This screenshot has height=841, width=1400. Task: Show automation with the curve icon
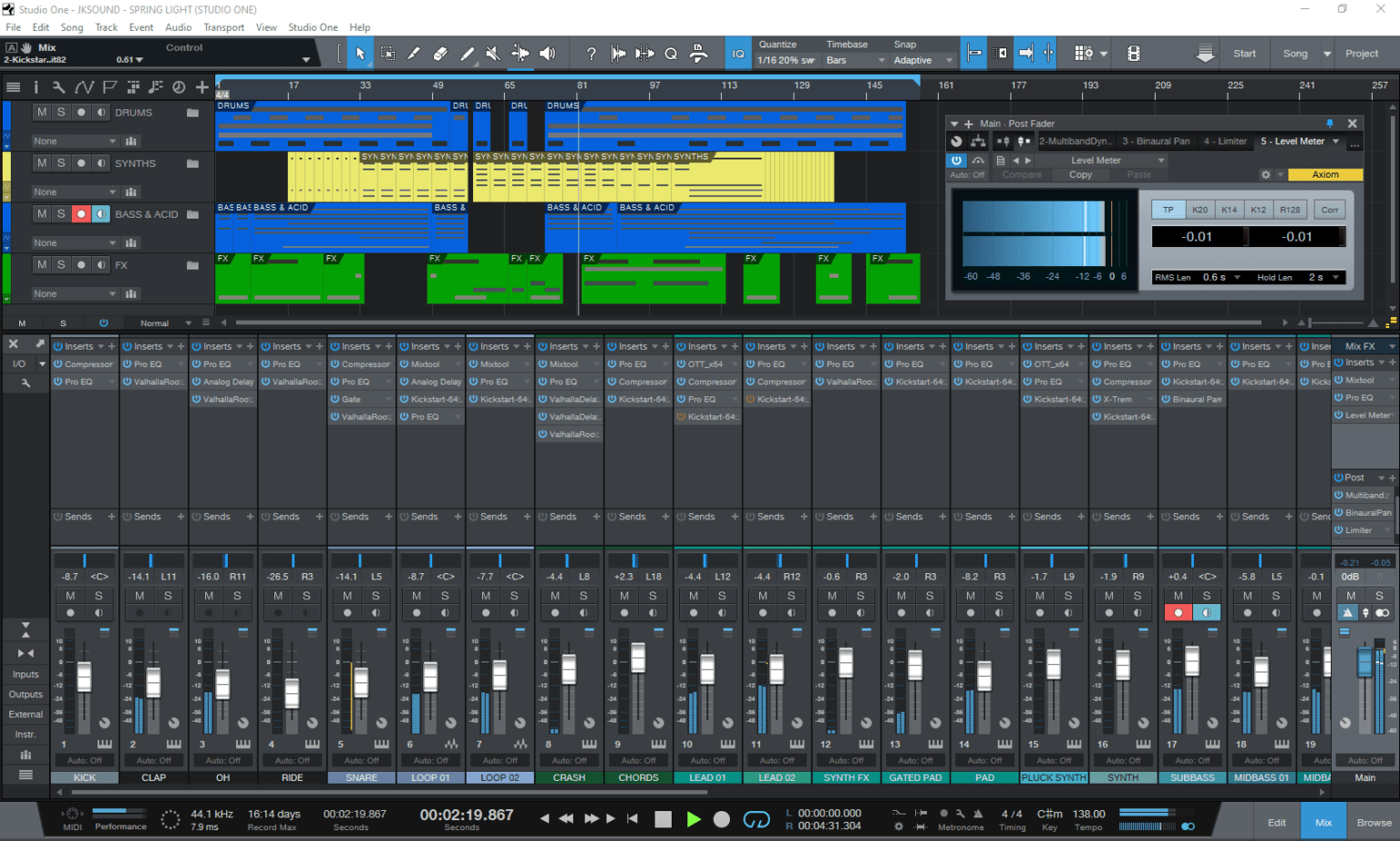pos(84,87)
